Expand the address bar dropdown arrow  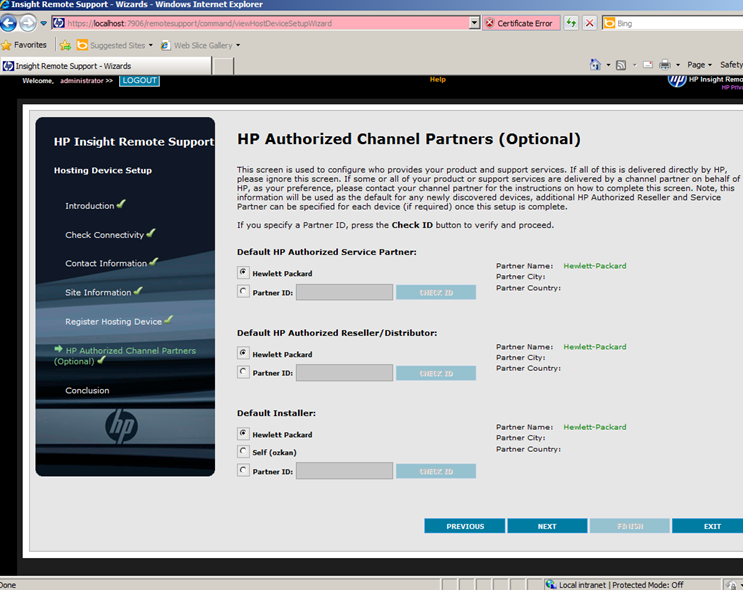(474, 23)
